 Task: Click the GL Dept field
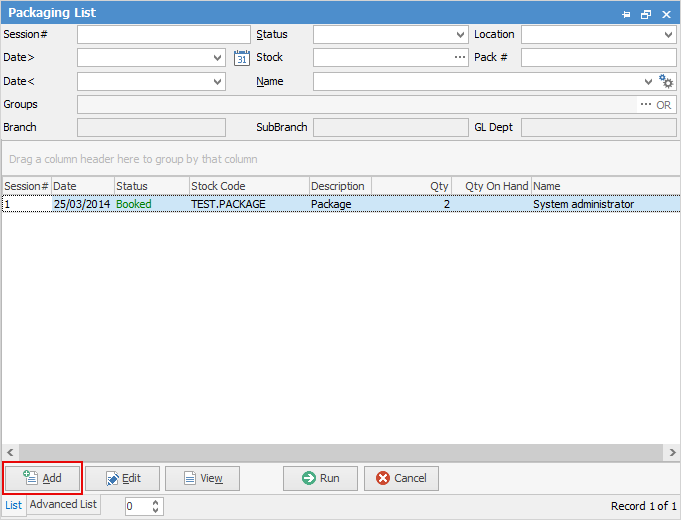(599, 128)
